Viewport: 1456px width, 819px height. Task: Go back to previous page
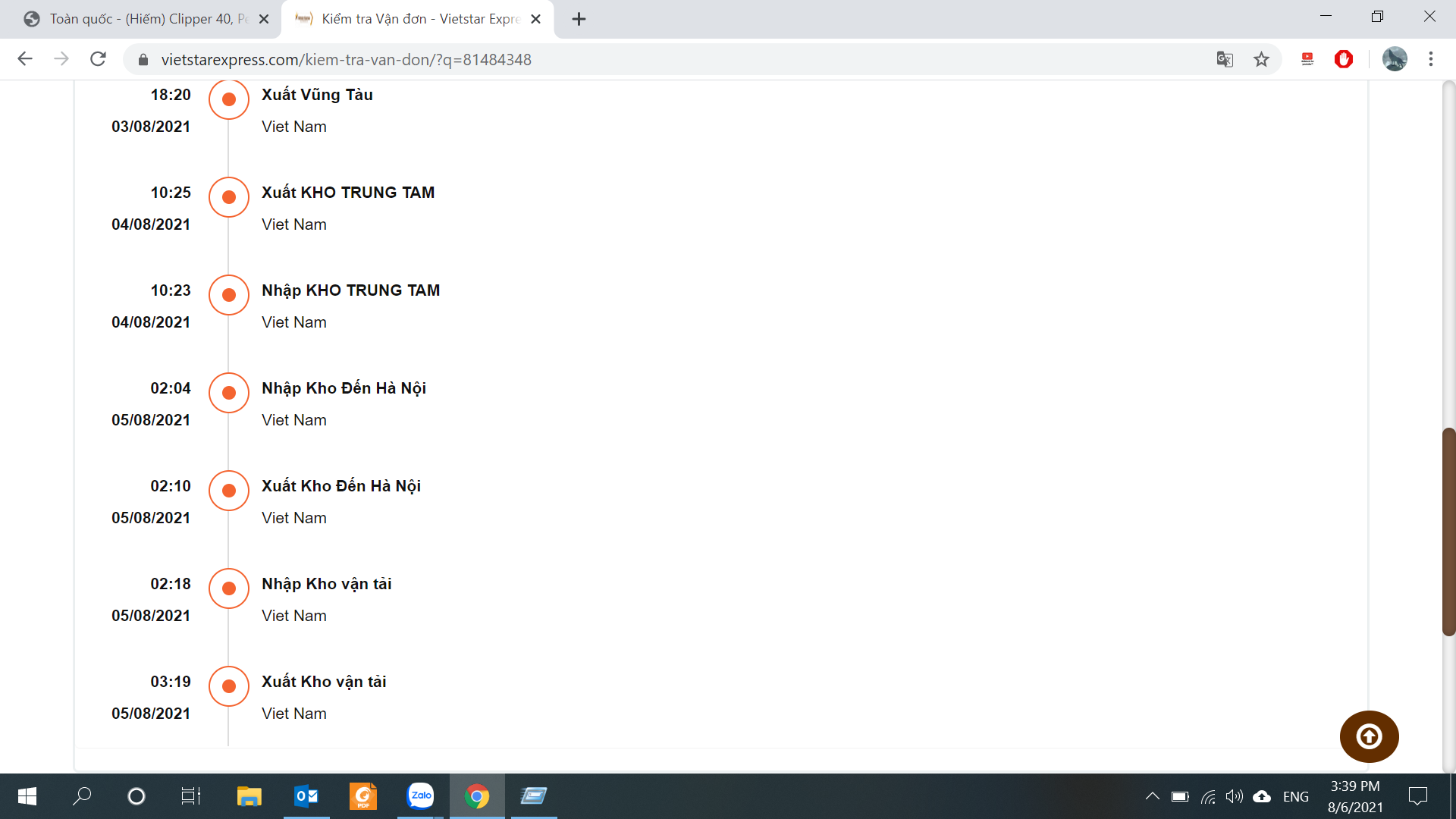tap(25, 59)
